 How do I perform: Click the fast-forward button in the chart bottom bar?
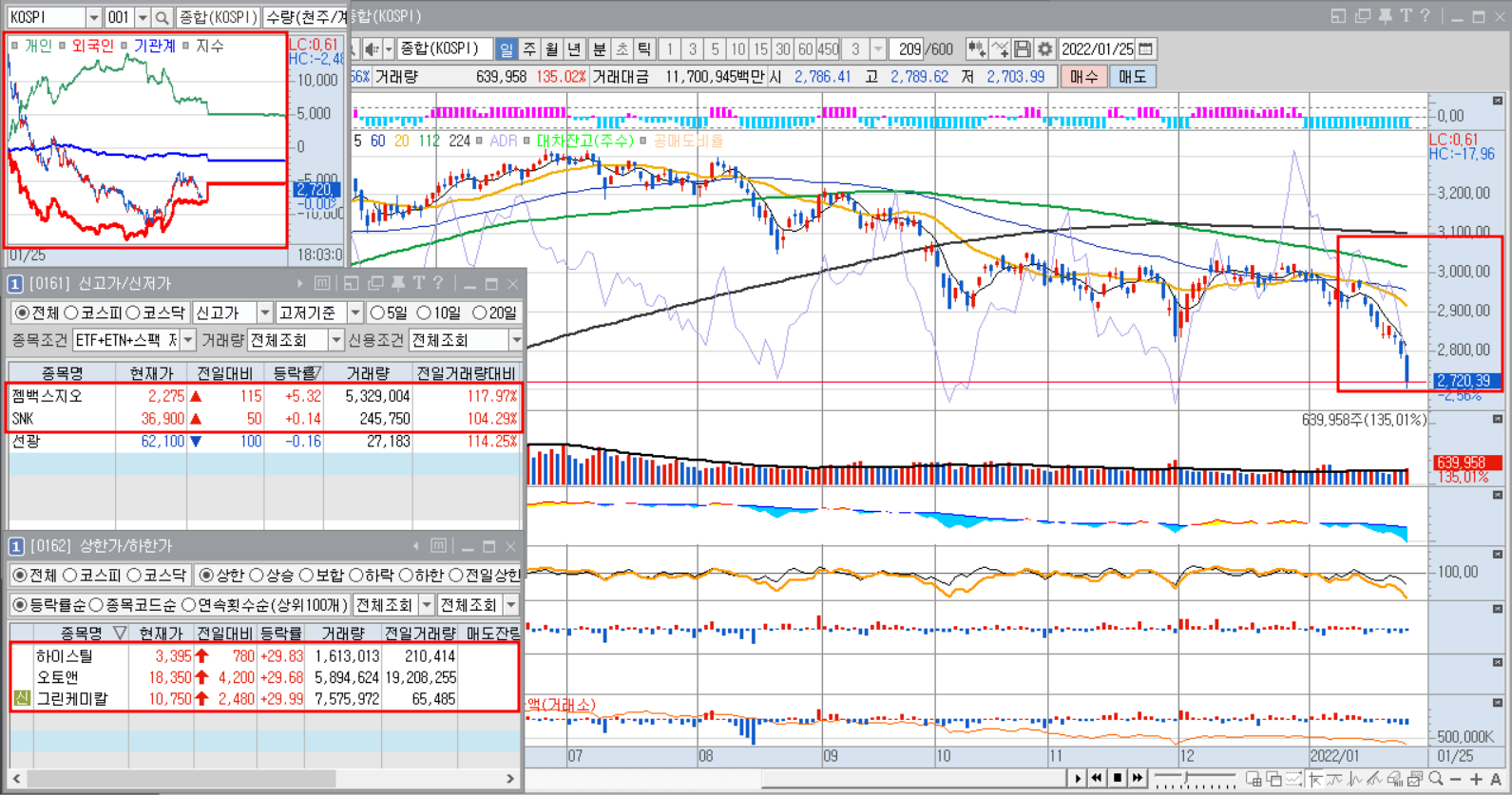click(x=1138, y=778)
